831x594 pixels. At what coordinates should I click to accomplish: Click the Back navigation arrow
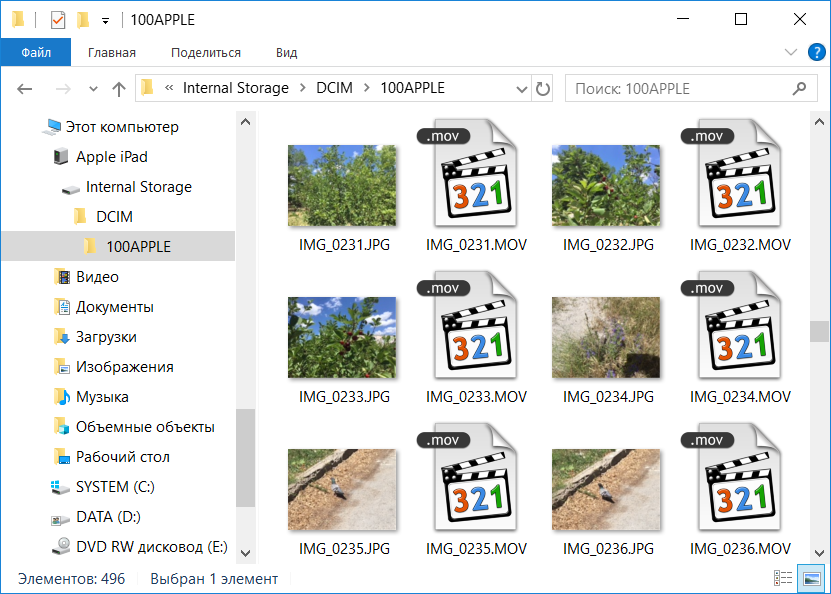[x=26, y=88]
